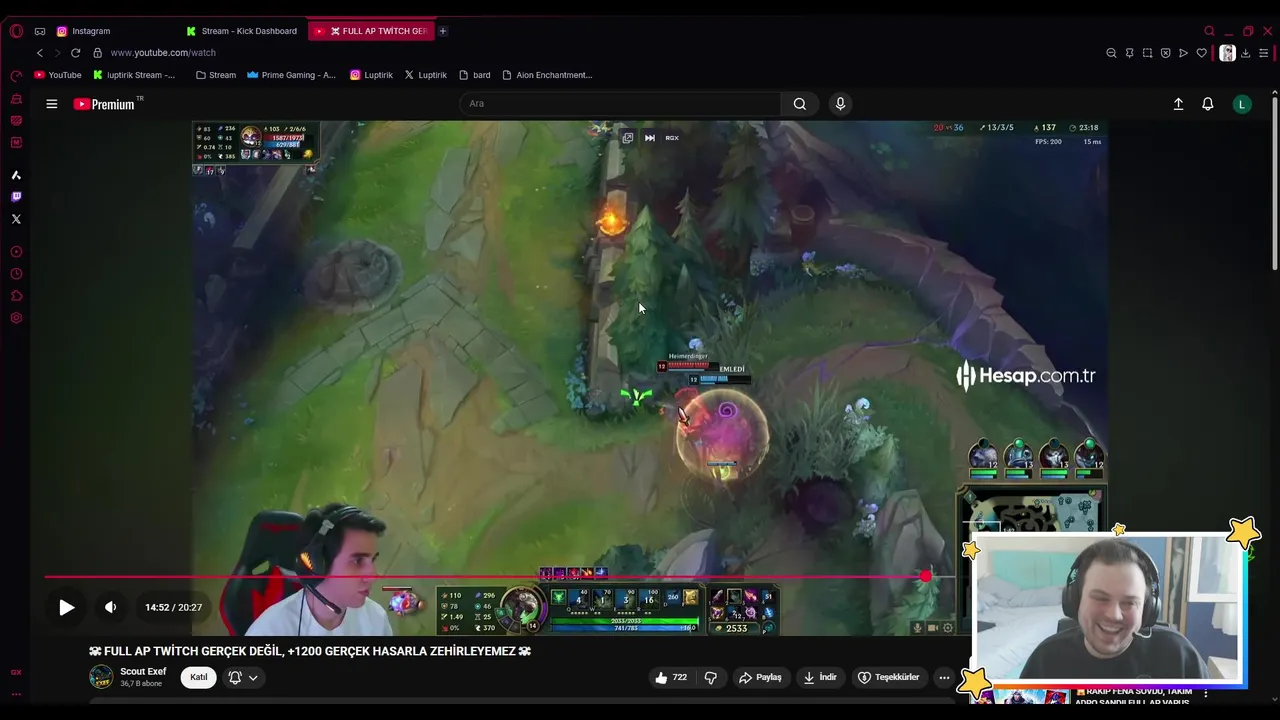Open Easy Setup sliders icon
The width and height of the screenshot is (1280, 720).
pyautogui.click(x=1263, y=53)
